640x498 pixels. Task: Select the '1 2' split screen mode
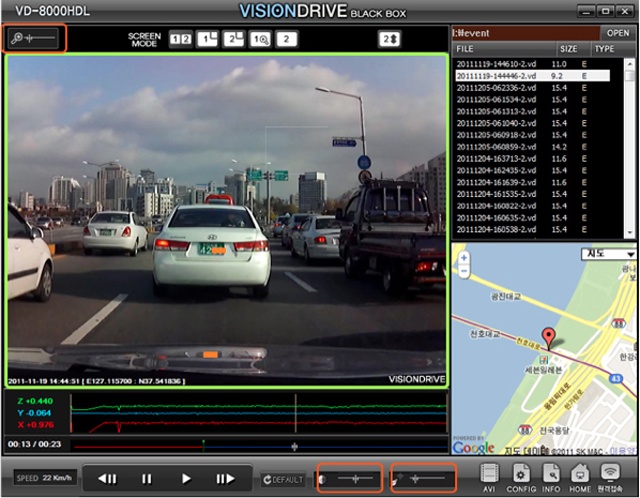click(x=180, y=39)
